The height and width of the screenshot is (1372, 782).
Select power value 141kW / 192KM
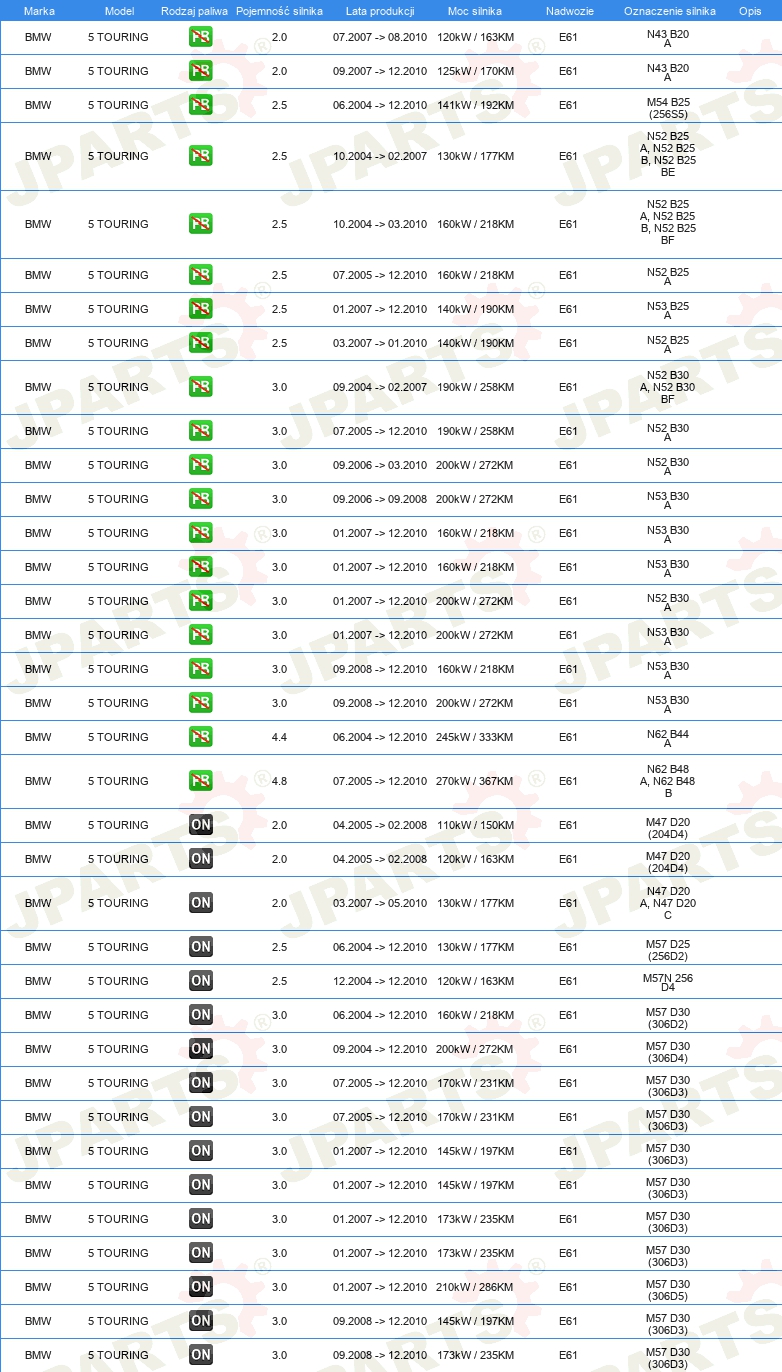click(475, 105)
